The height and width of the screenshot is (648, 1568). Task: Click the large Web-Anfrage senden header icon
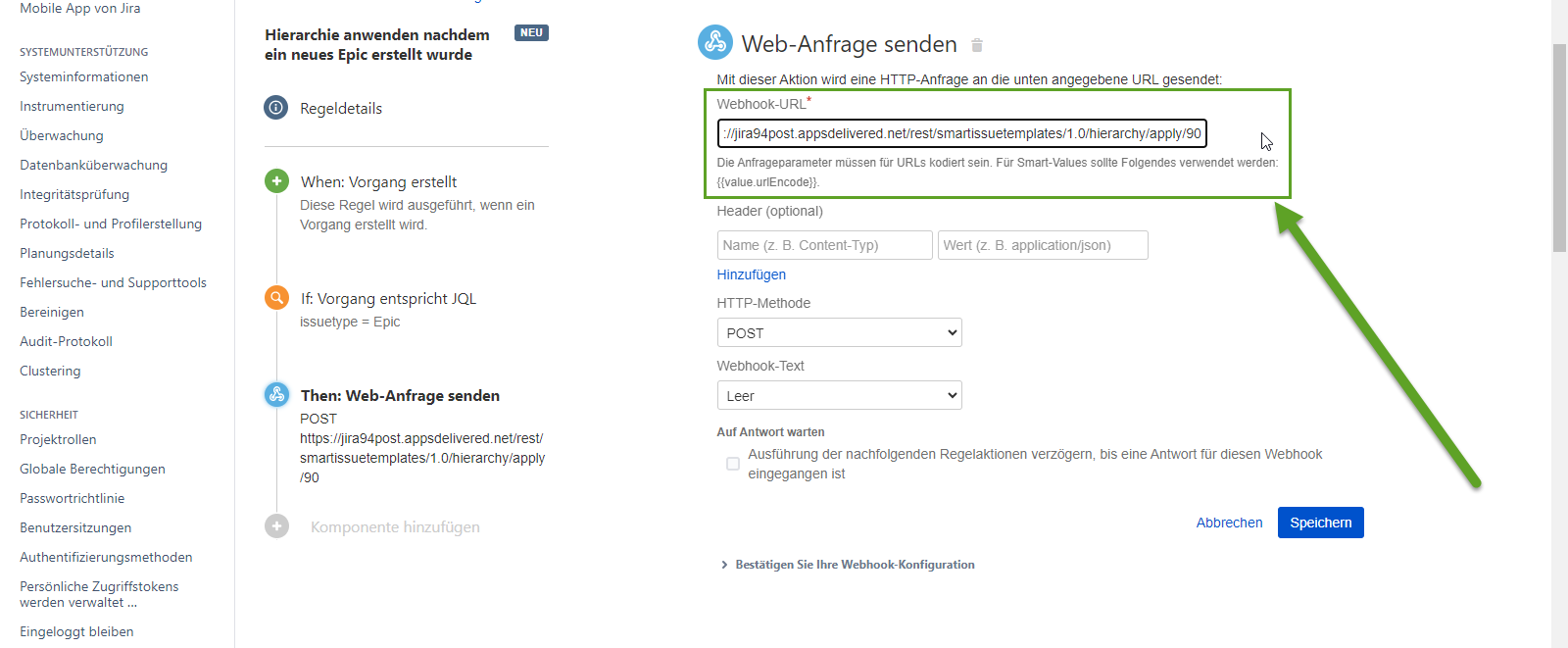pos(714,42)
